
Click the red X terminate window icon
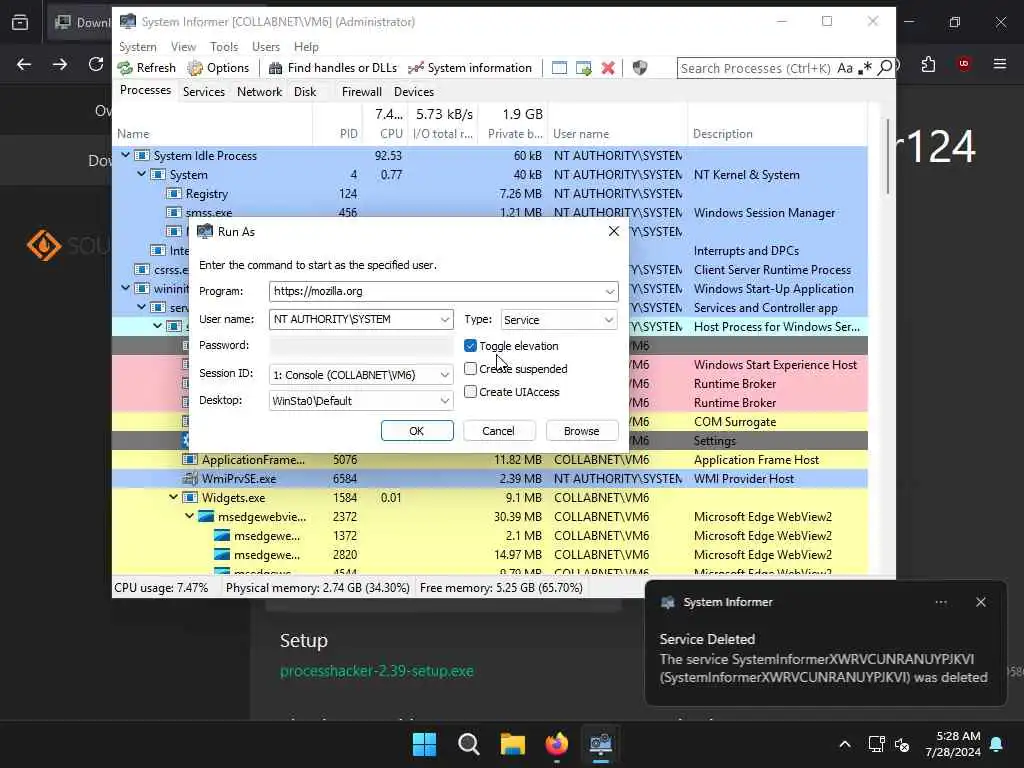tap(608, 68)
